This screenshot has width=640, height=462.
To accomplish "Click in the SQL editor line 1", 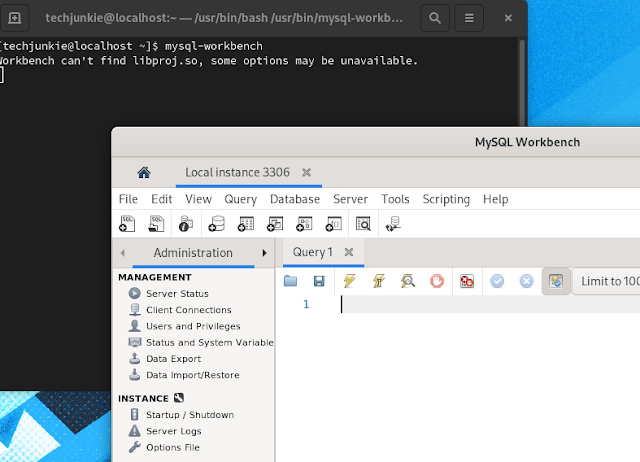I will tap(490, 304).
